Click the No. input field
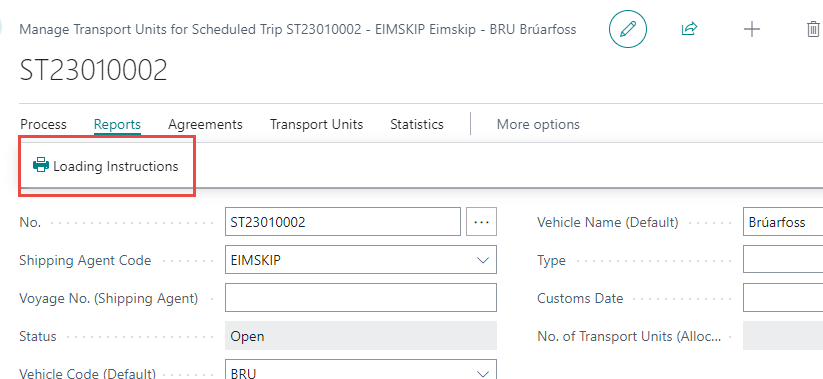823x379 pixels. 343,222
